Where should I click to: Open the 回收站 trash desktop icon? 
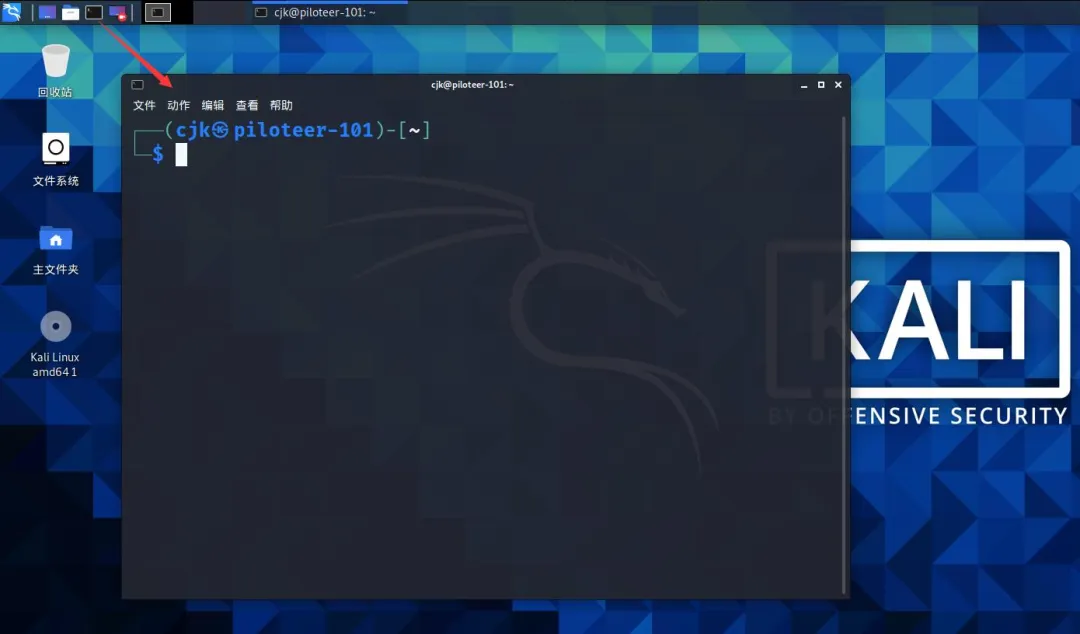[55, 70]
